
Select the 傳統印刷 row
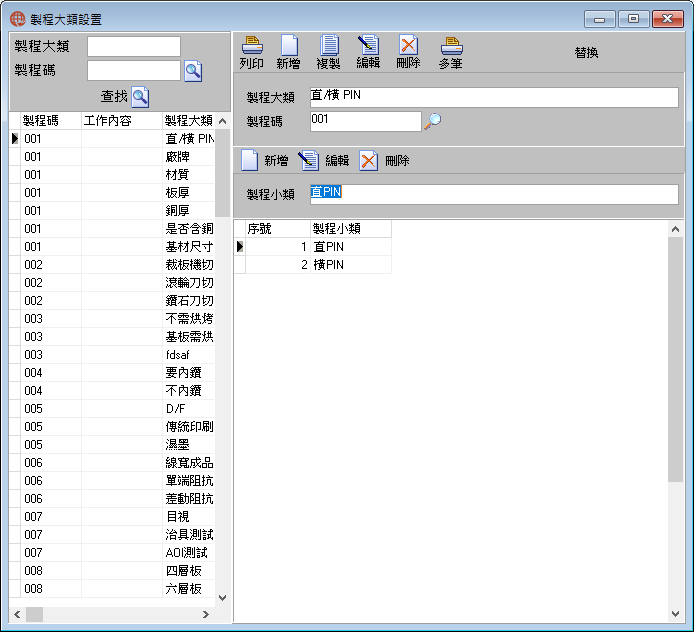tap(112, 427)
